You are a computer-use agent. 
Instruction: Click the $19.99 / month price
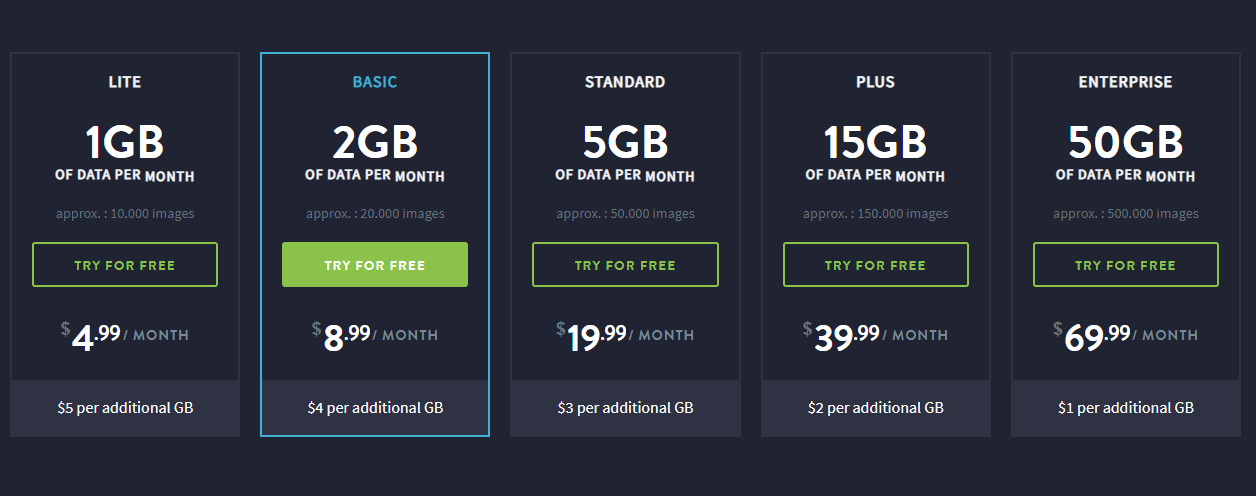[x=625, y=336]
